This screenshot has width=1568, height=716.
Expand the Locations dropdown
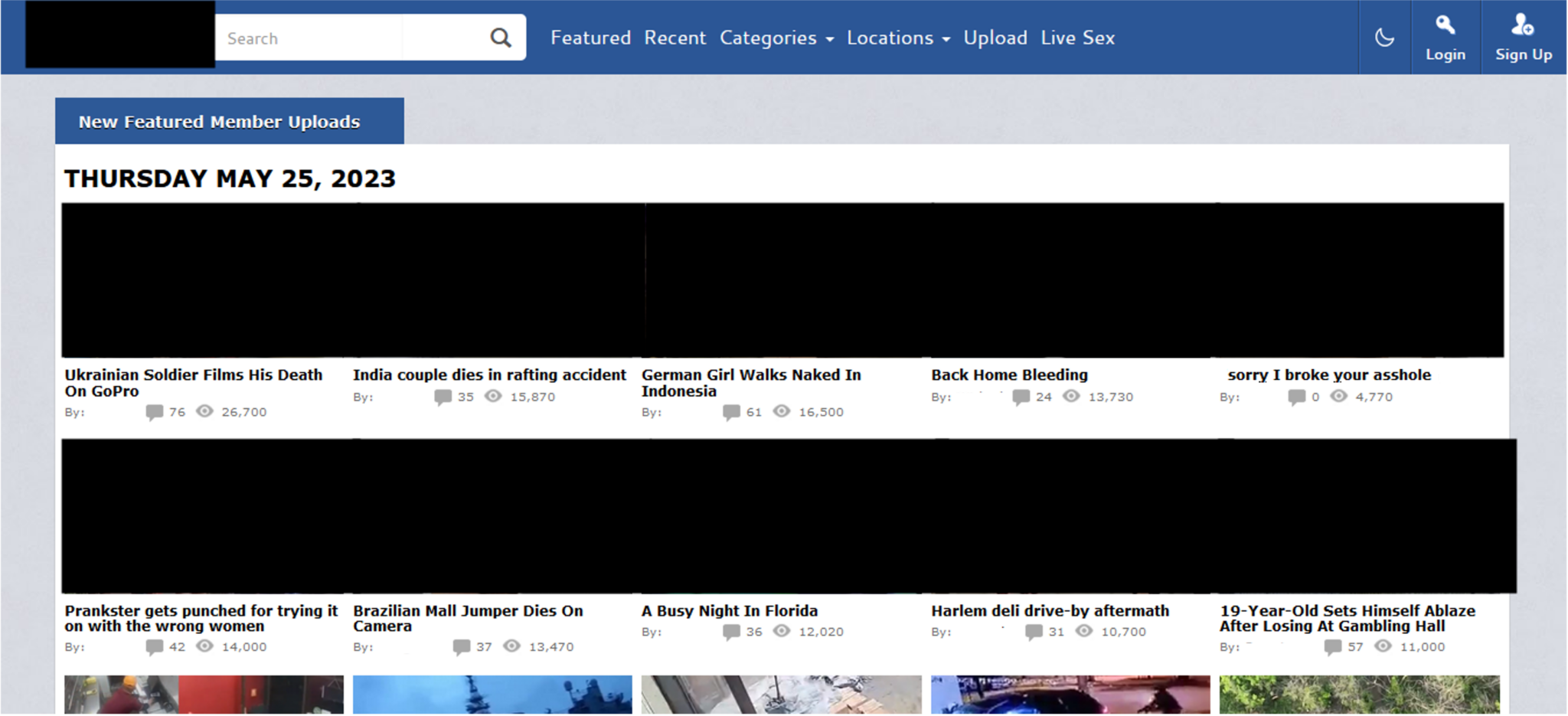click(898, 38)
